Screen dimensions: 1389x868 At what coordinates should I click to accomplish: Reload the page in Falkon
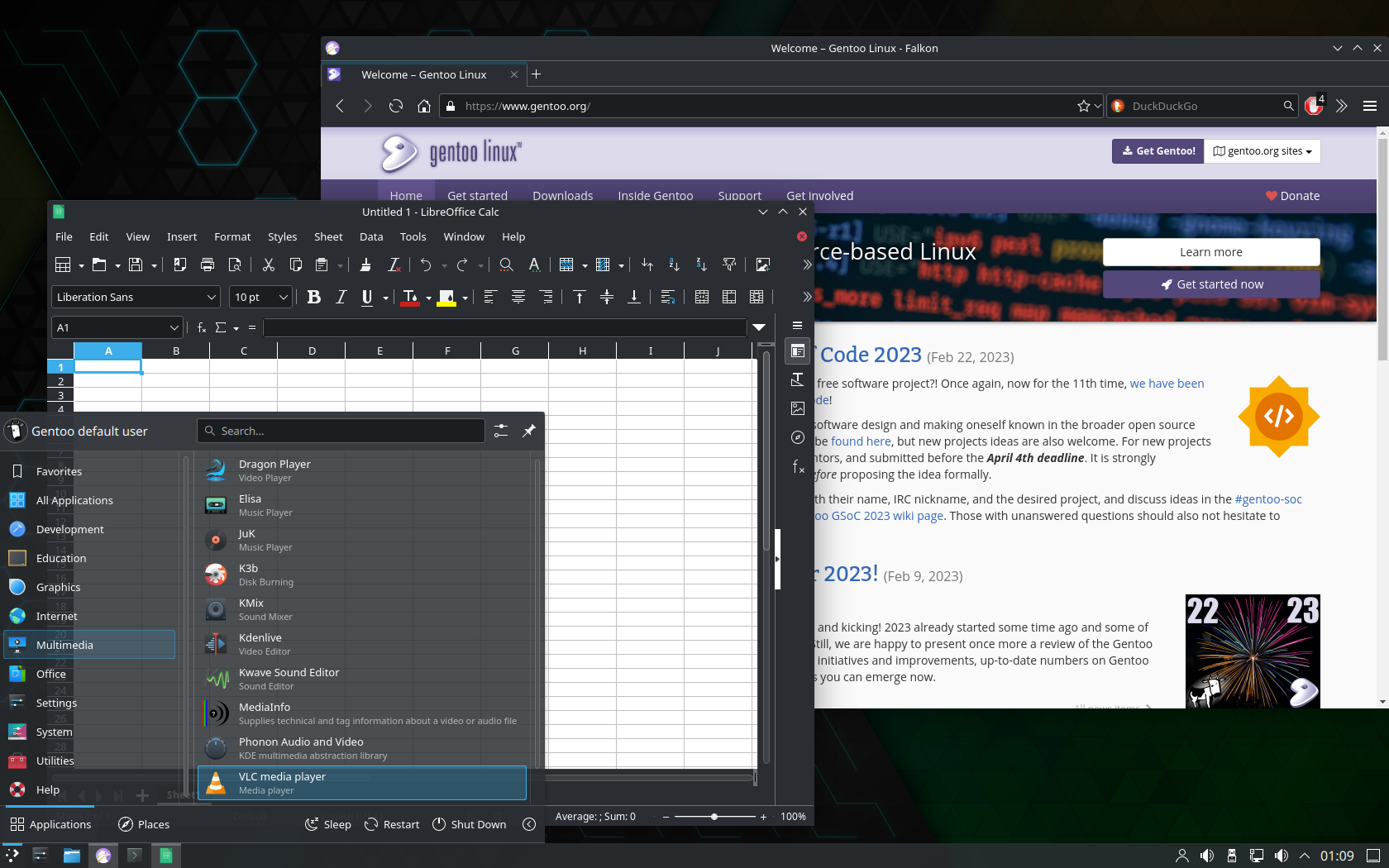[396, 106]
